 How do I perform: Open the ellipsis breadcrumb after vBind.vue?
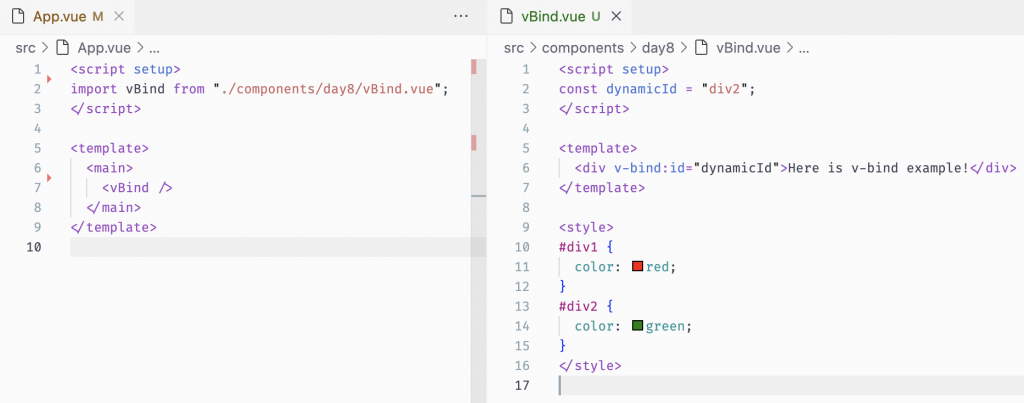(804, 48)
